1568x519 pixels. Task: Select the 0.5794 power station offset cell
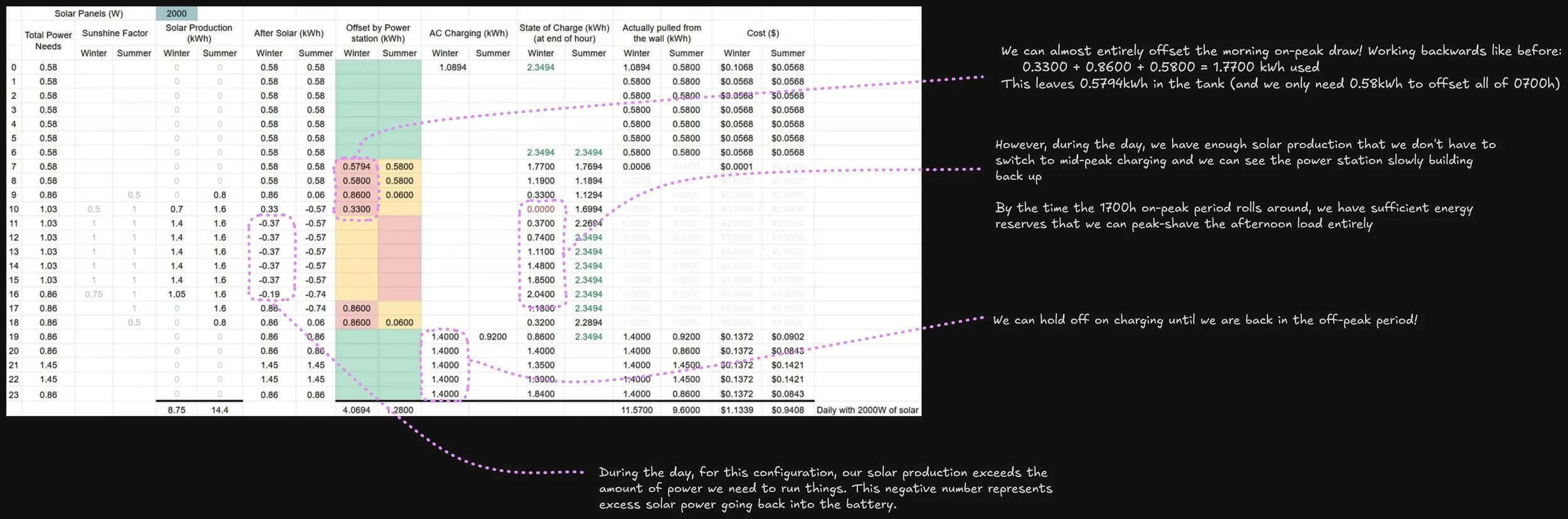[356, 167]
